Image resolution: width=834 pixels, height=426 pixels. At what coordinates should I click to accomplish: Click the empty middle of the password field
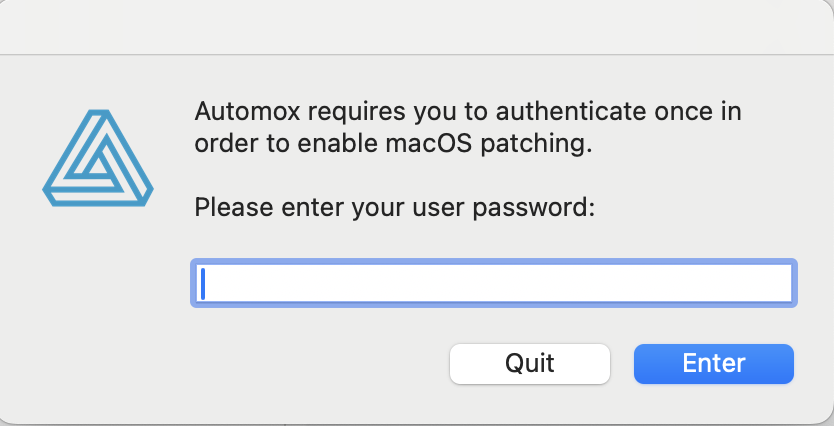tap(494, 283)
